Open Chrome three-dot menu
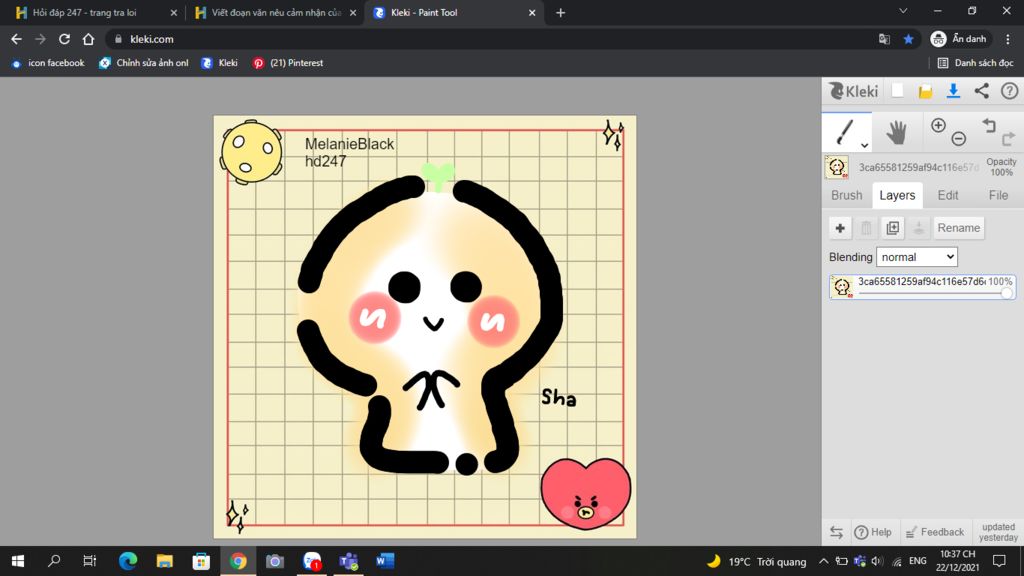The image size is (1024, 576). click(1008, 39)
